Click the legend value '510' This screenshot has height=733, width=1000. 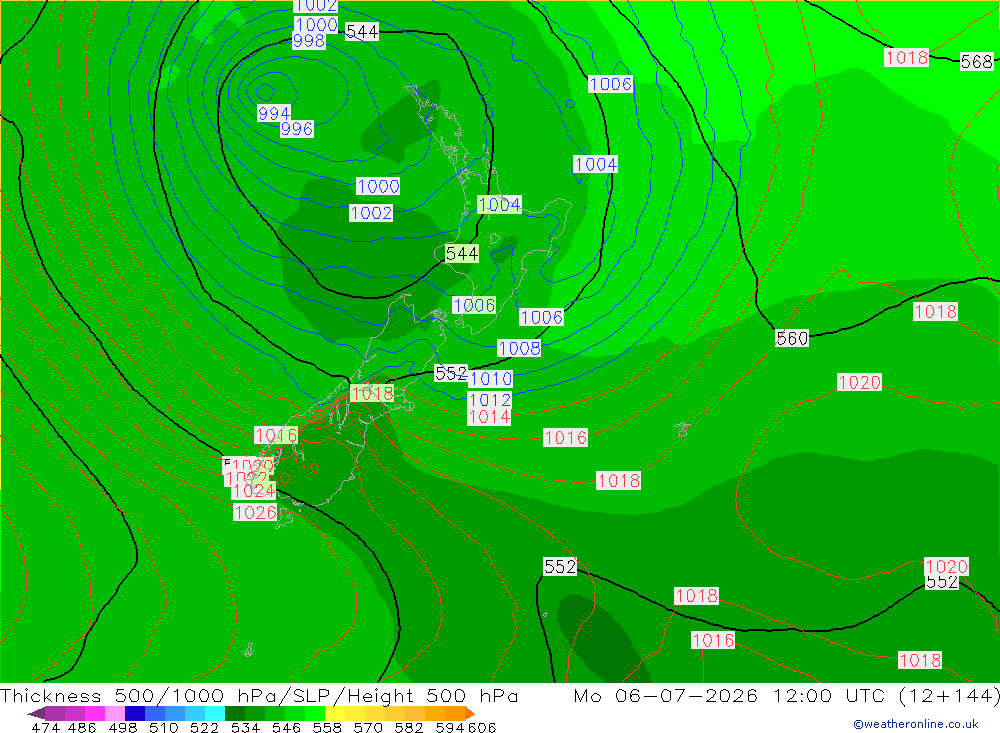point(163,727)
